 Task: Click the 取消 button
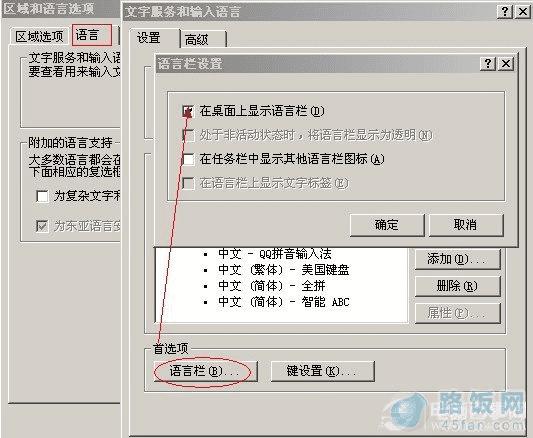tap(466, 225)
